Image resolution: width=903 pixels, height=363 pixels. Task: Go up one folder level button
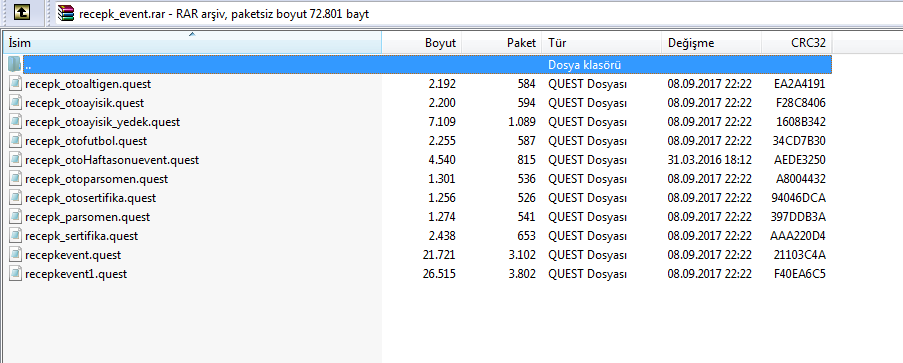click(22, 12)
